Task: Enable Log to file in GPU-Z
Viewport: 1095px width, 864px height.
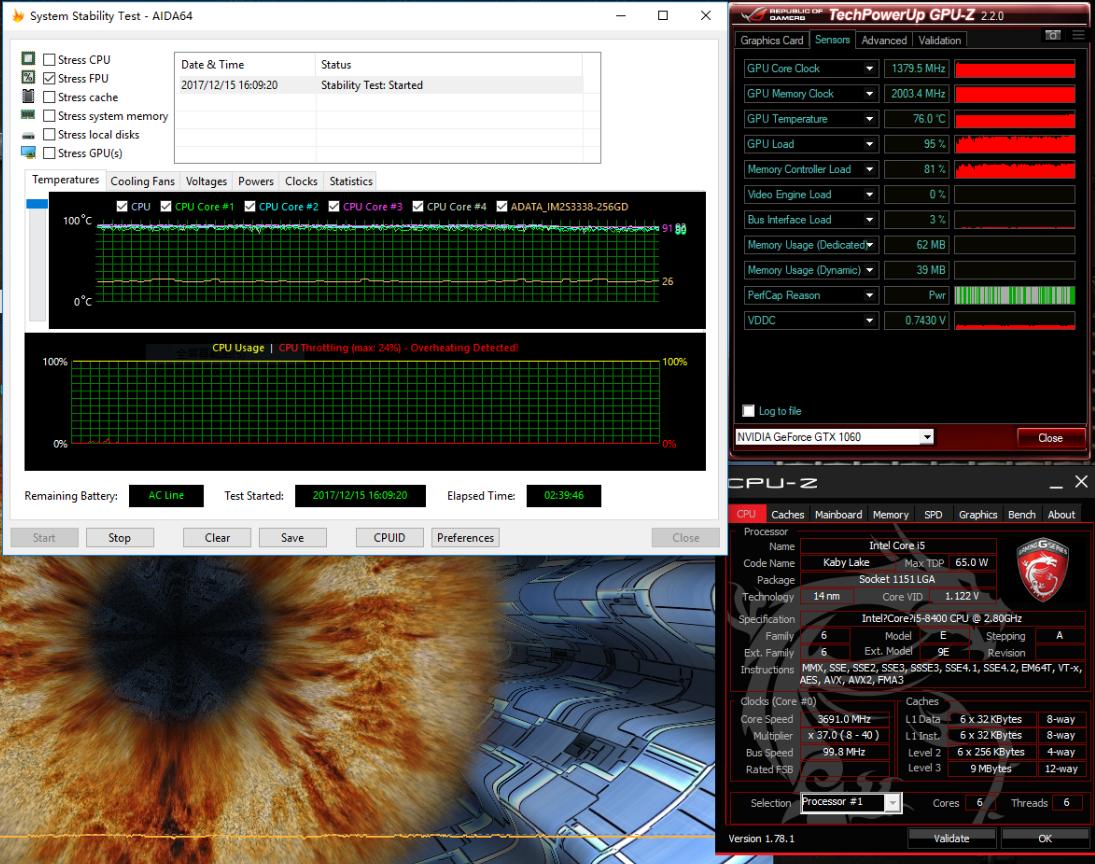Action: 749,411
